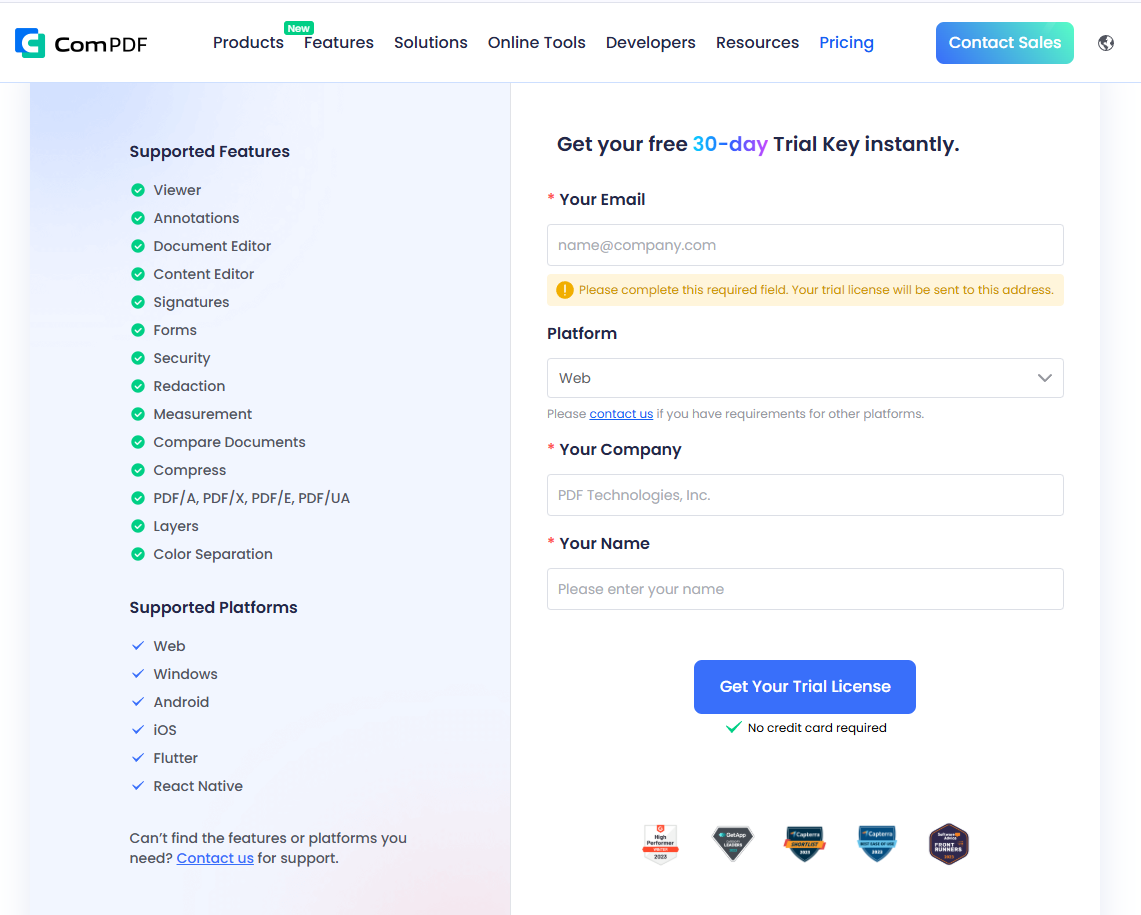Image resolution: width=1141 pixels, height=915 pixels.
Task: Expand the Platform dropdown
Action: (805, 378)
